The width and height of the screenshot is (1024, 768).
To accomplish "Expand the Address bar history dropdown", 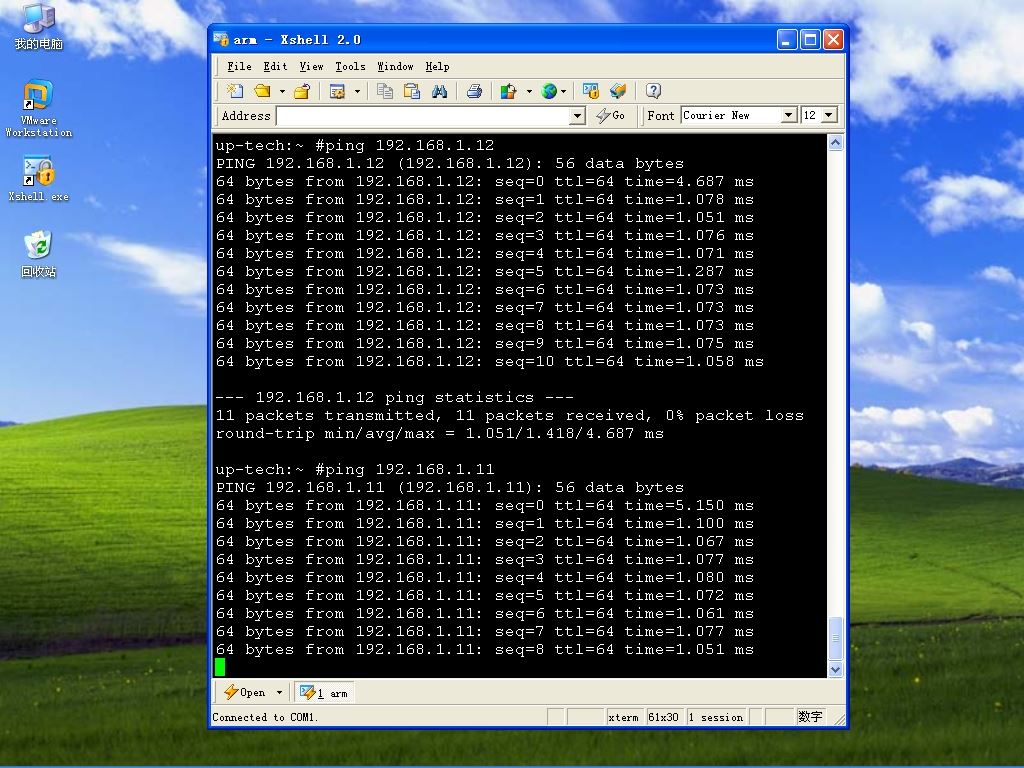I will (577, 116).
